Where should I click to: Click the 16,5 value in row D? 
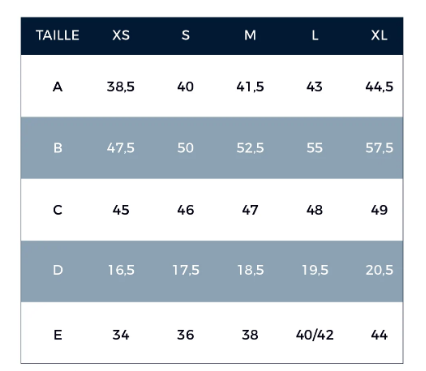[x=121, y=270]
